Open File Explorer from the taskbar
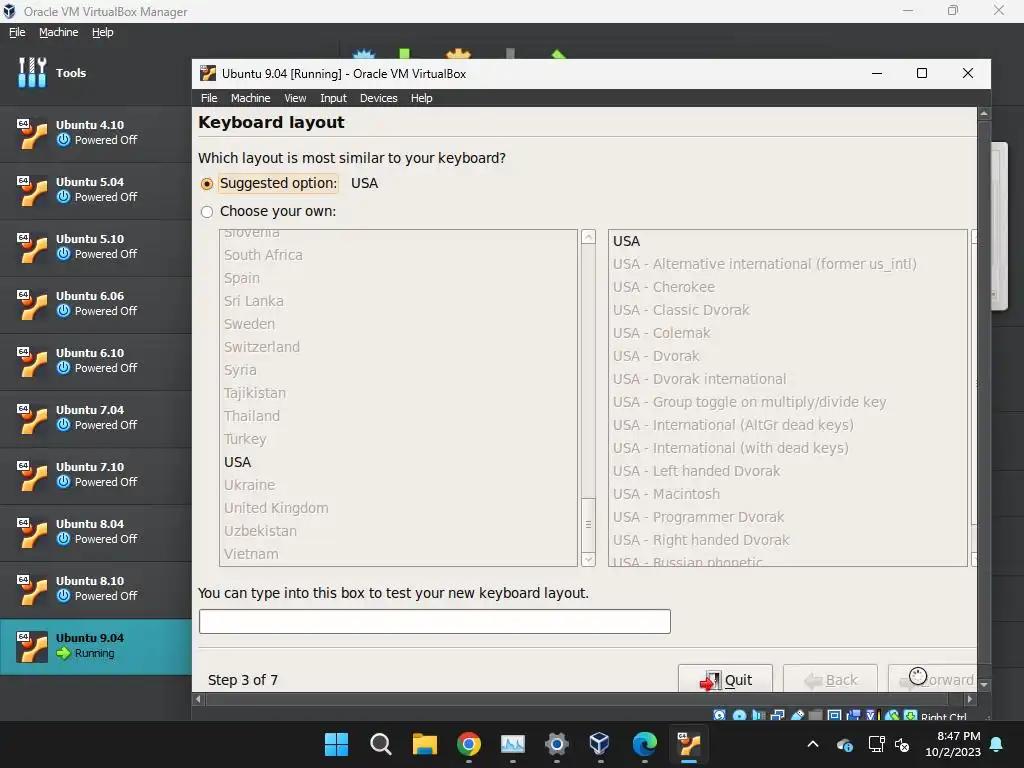The image size is (1024, 768). (424, 744)
